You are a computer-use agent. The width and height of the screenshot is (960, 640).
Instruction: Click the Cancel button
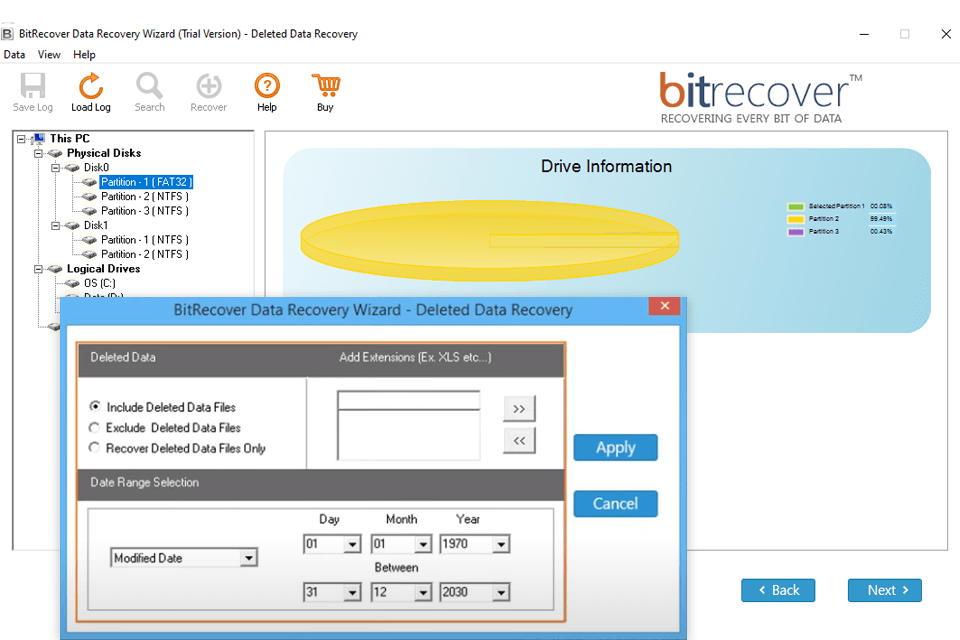[x=615, y=503]
